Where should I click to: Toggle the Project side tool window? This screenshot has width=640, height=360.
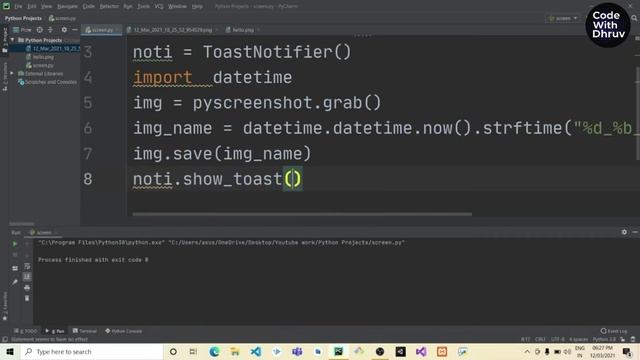pos(5,40)
